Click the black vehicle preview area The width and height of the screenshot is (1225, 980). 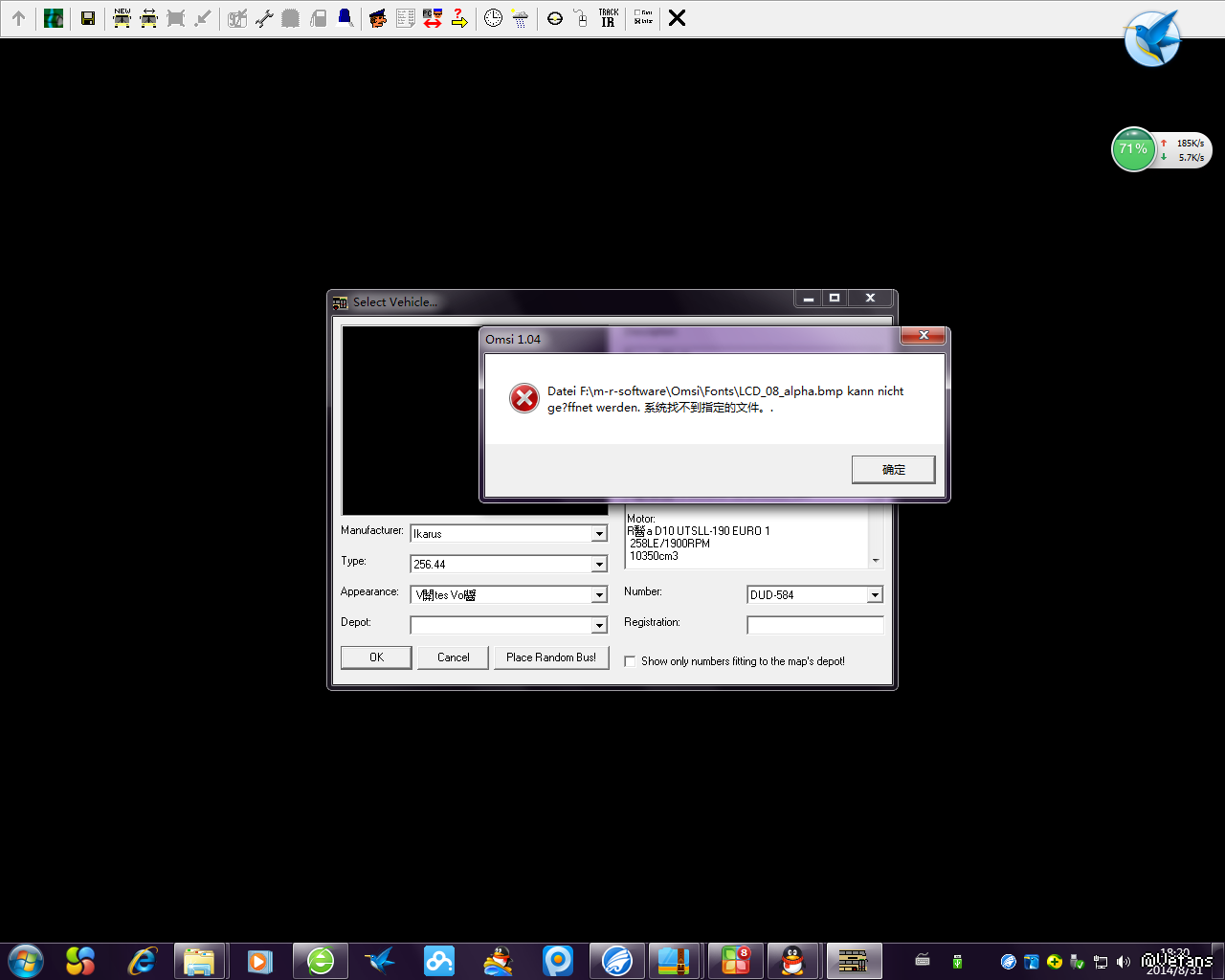(411, 421)
